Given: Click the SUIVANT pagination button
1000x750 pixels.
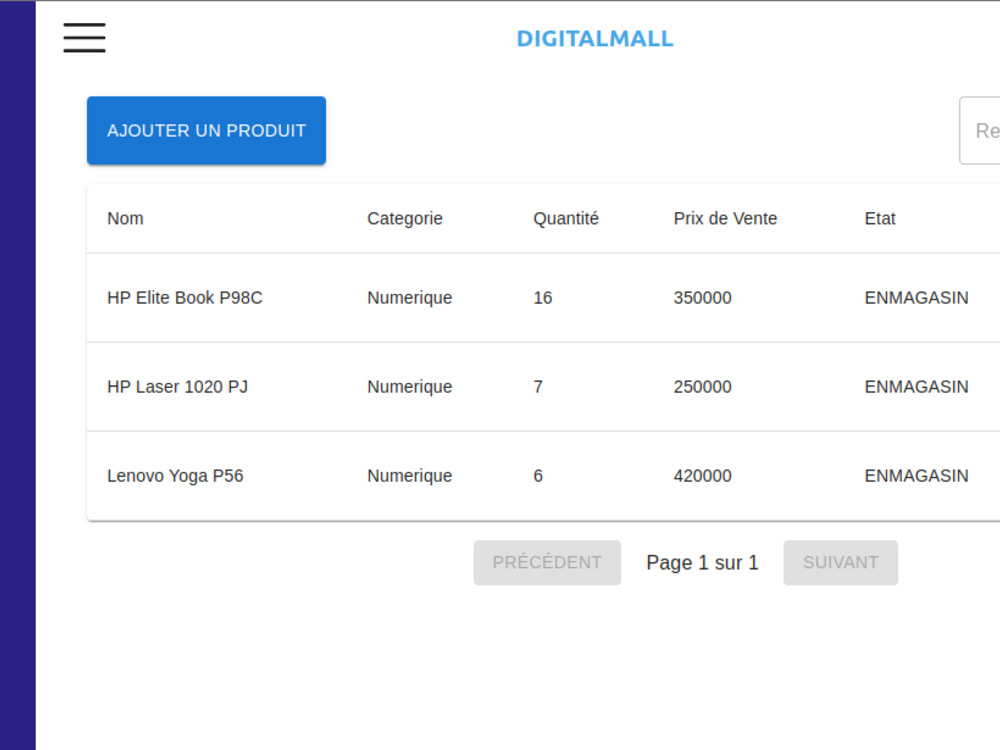Looking at the screenshot, I should pos(841,562).
